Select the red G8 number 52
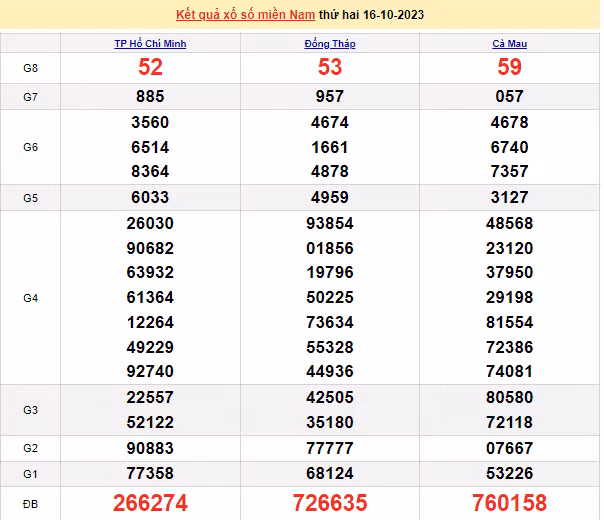This screenshot has width=604, height=520. 150,67
